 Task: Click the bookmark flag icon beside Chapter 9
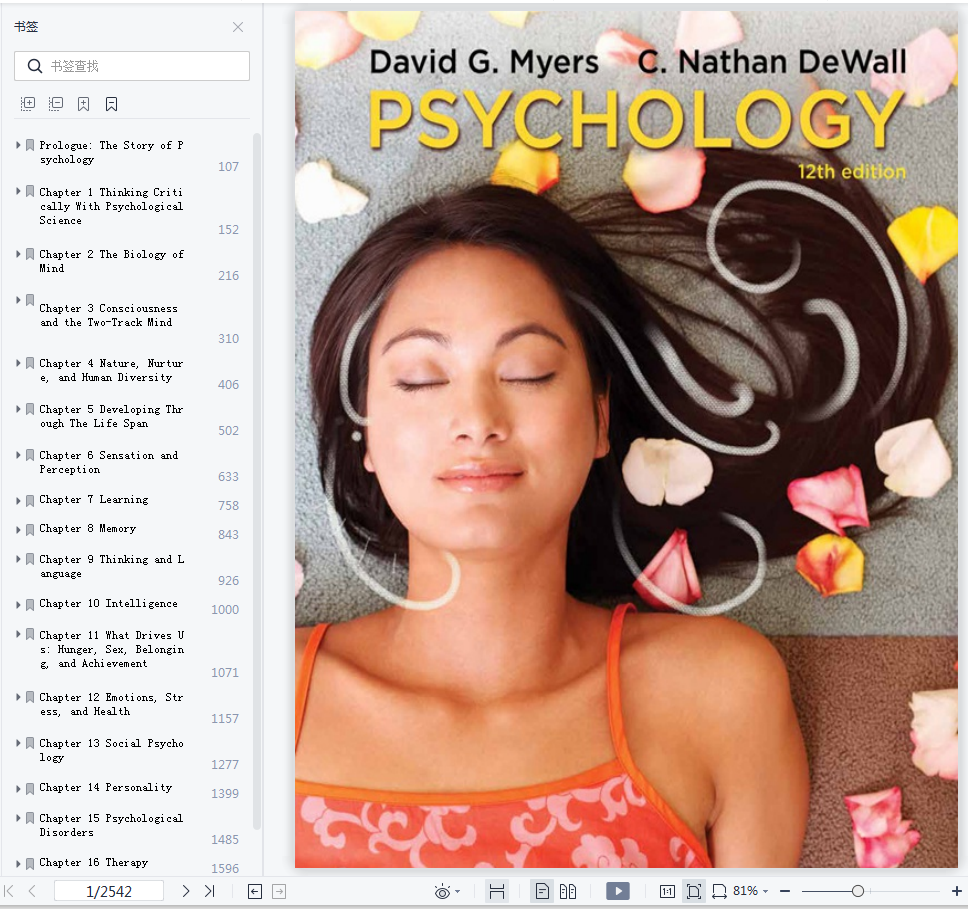click(30, 559)
